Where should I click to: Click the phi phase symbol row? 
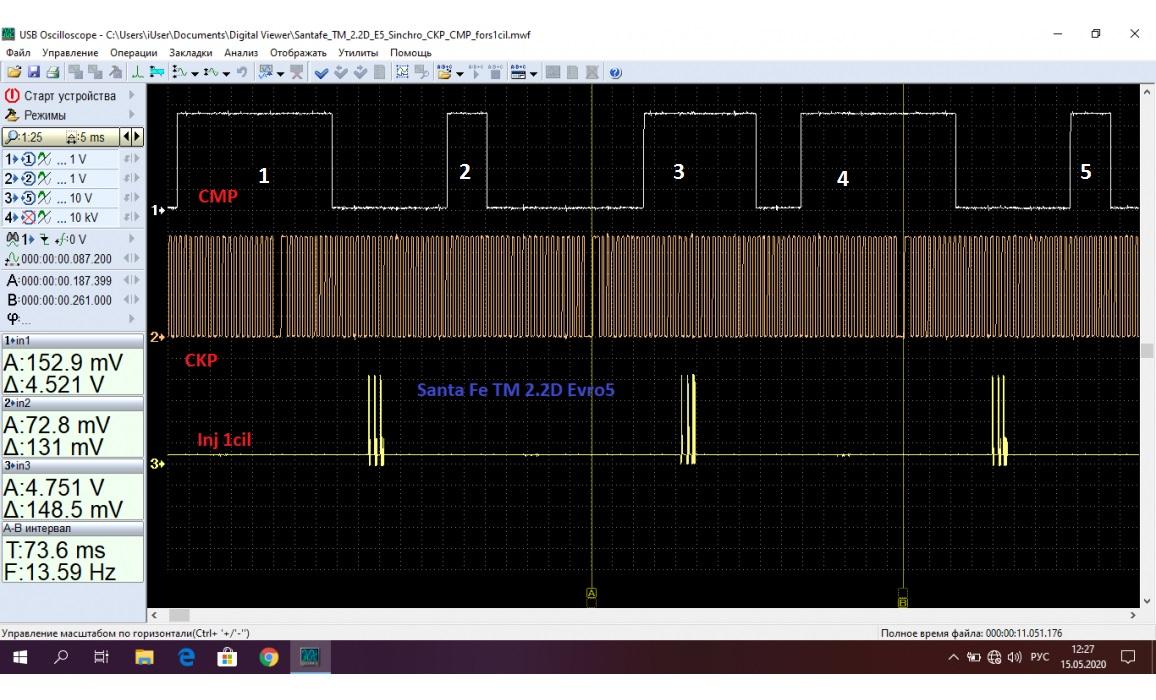(72, 318)
